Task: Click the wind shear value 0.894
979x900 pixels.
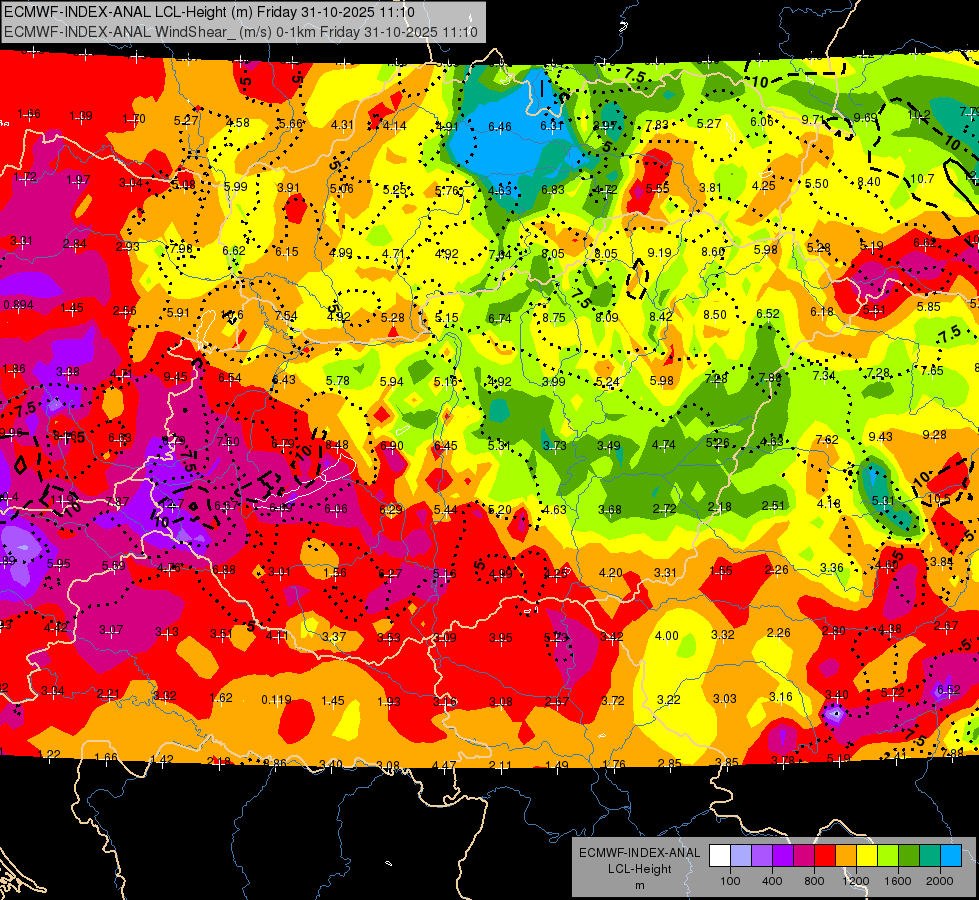Action: (x=19, y=305)
